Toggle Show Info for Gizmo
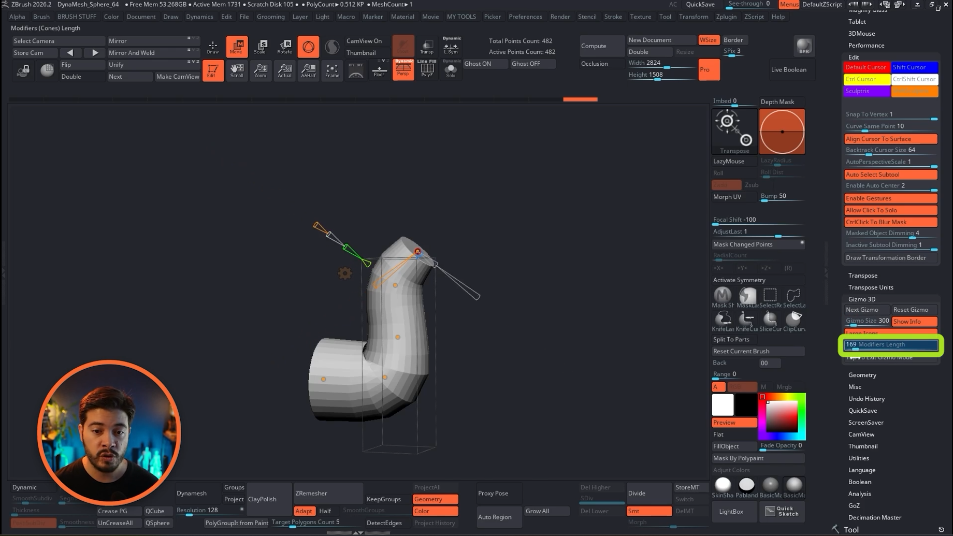 tap(914, 321)
